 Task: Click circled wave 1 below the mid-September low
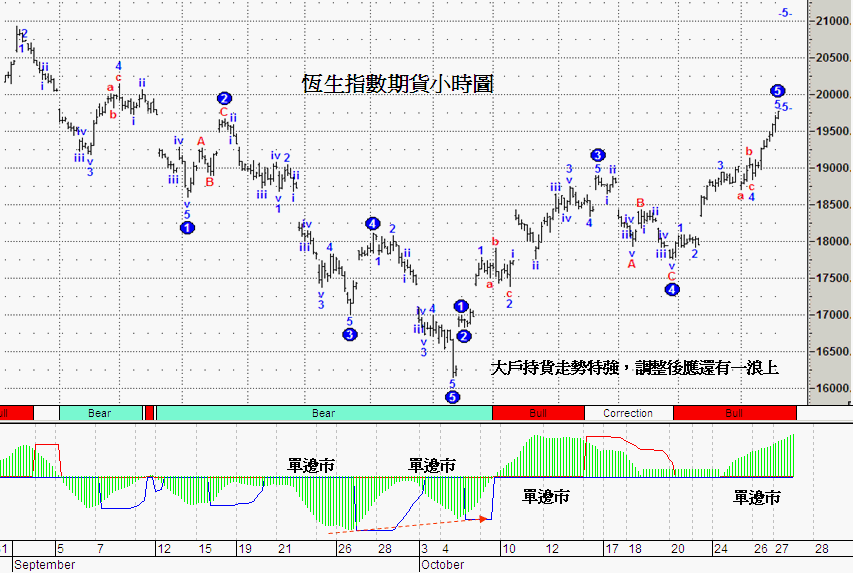tap(187, 228)
